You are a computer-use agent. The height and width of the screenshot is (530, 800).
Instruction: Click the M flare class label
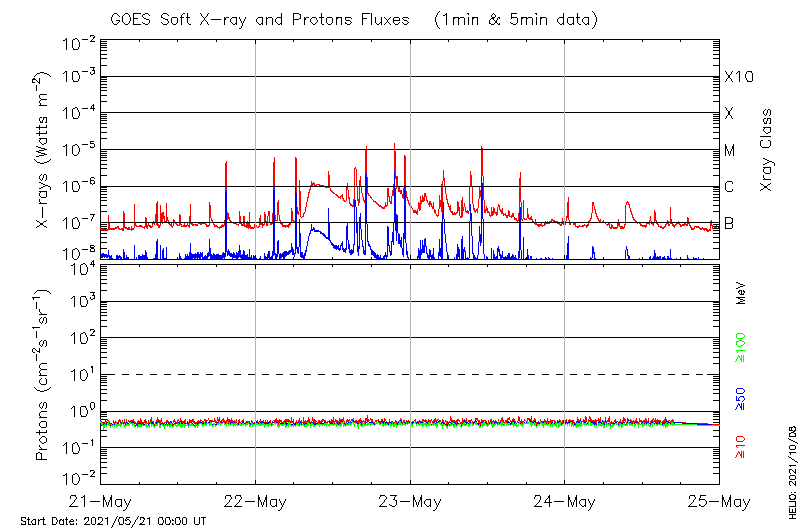tap(730, 151)
